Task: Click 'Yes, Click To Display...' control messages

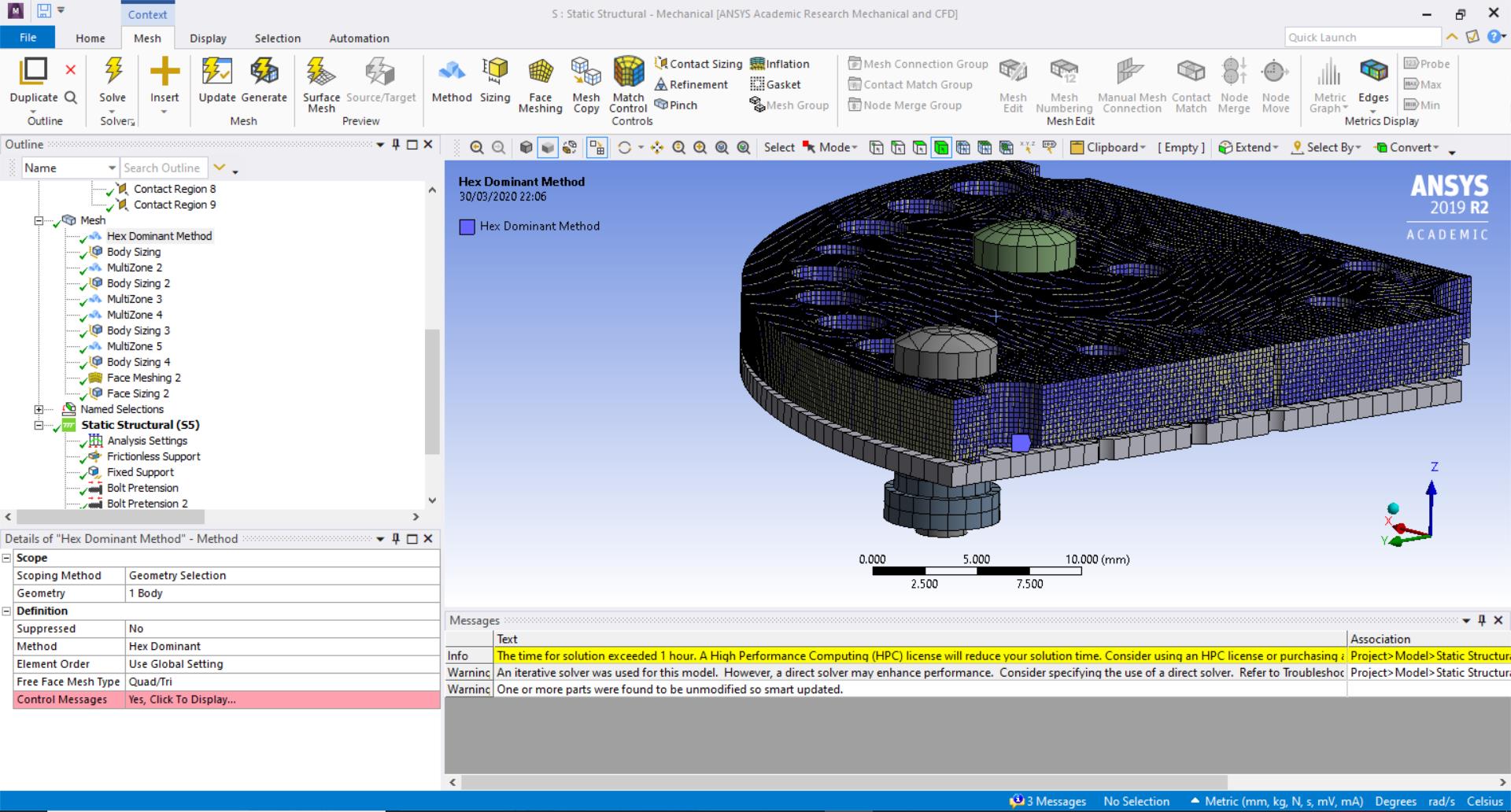Action: click(282, 699)
